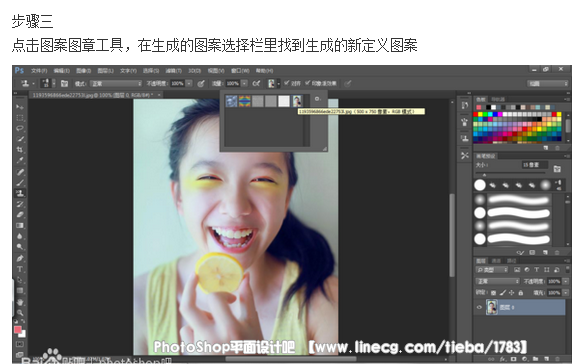Switch to the 图层 Layers tab
This screenshot has height=364, width=577.
(x=481, y=261)
